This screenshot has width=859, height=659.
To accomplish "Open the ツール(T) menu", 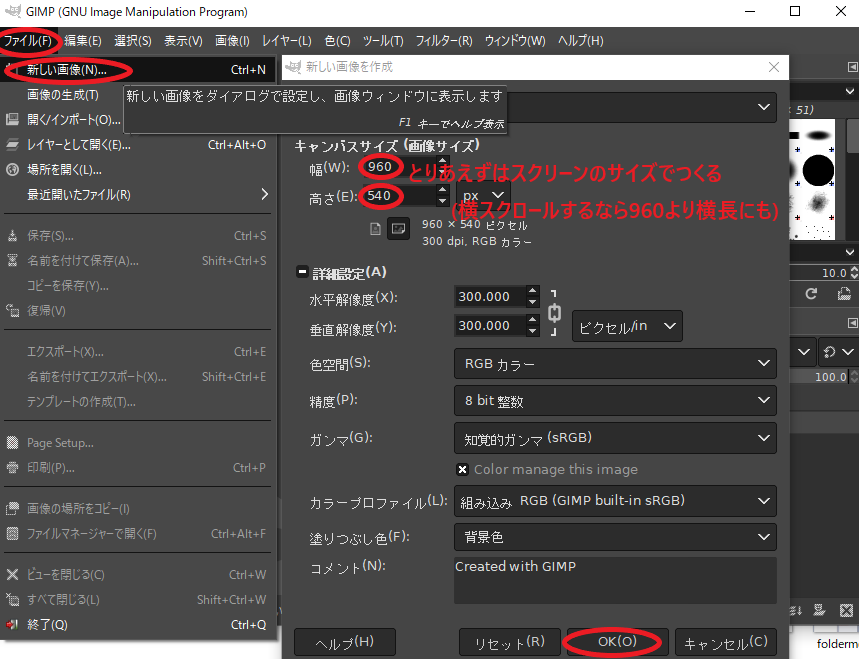I will pos(383,41).
